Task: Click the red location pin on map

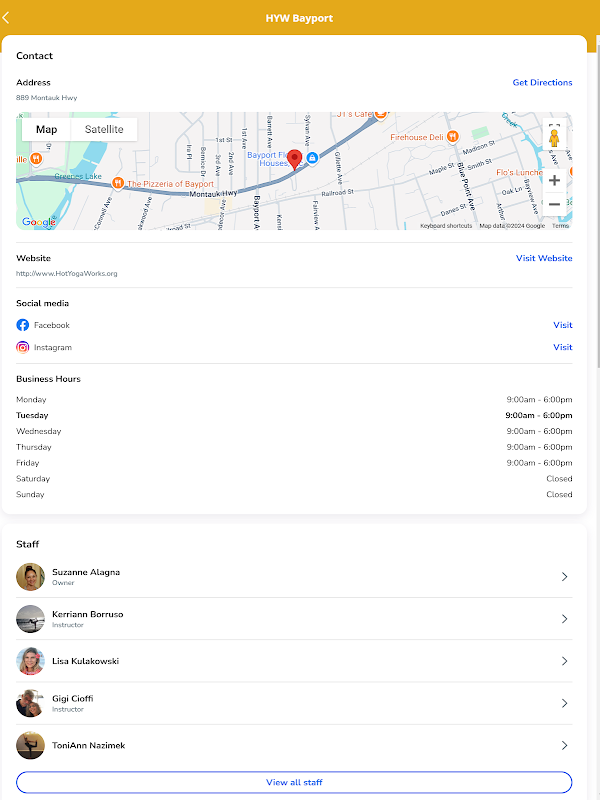Action: [x=294, y=160]
